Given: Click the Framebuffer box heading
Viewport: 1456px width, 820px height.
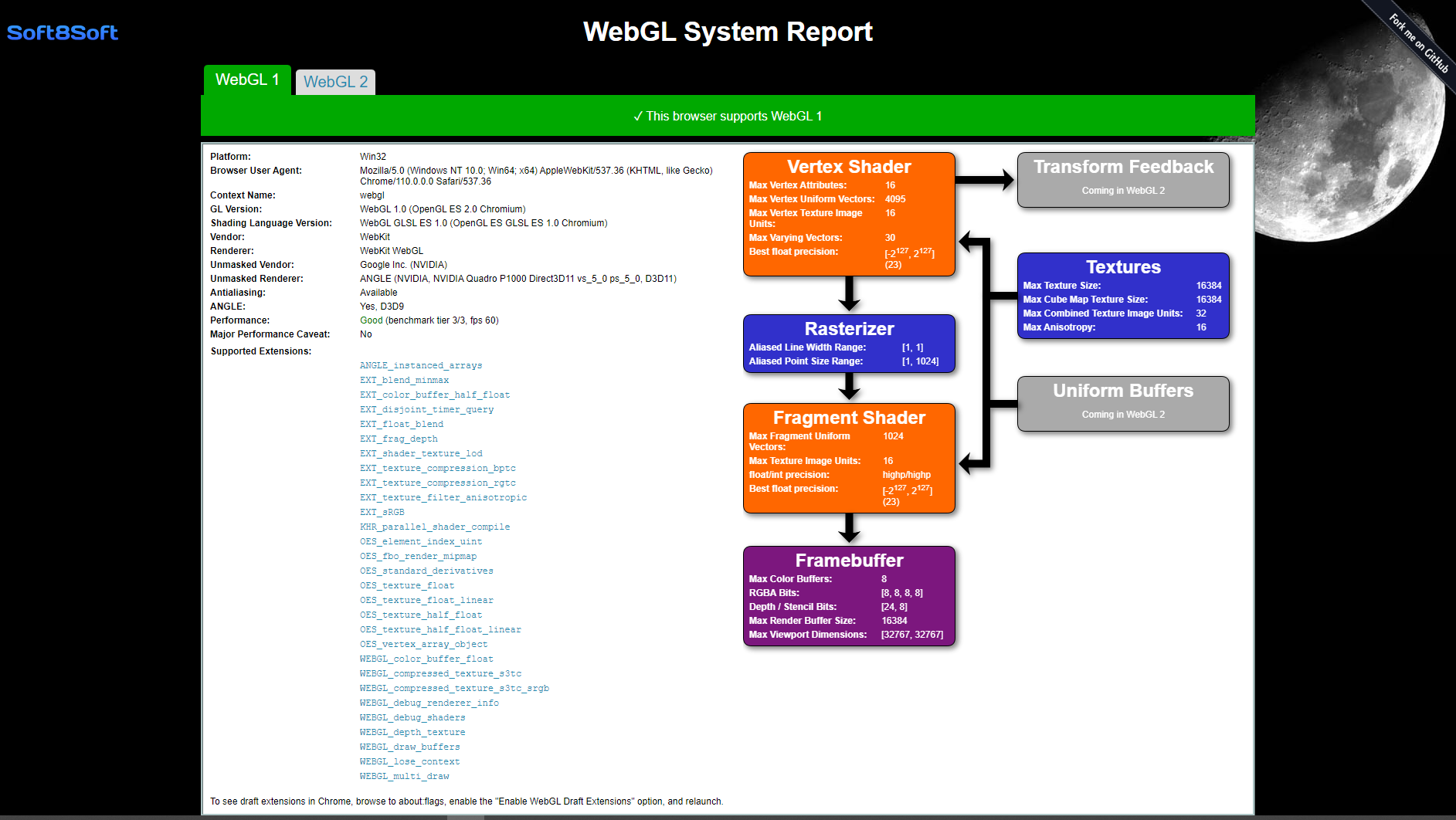Looking at the screenshot, I should point(849,561).
